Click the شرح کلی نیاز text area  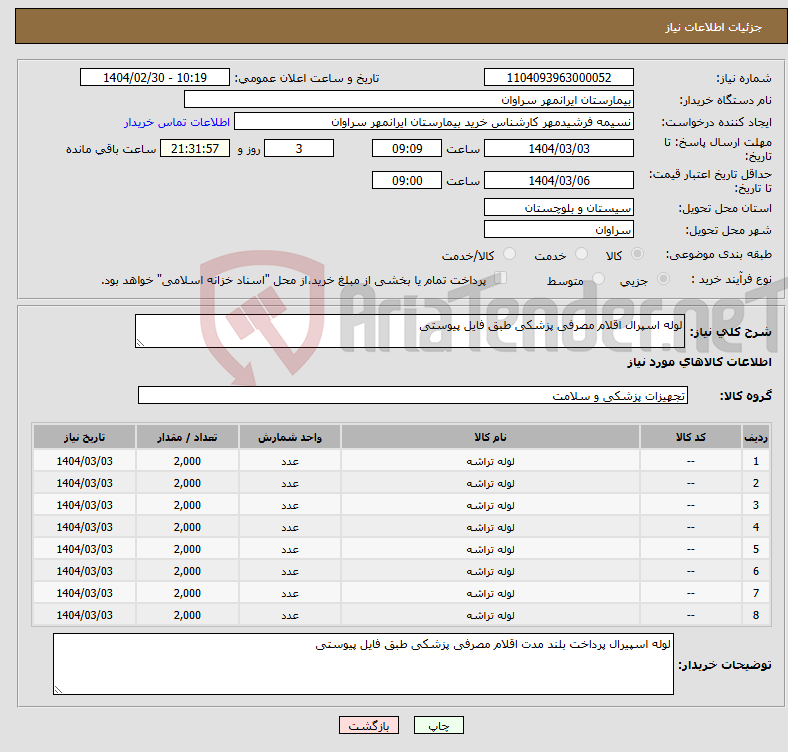pos(410,331)
